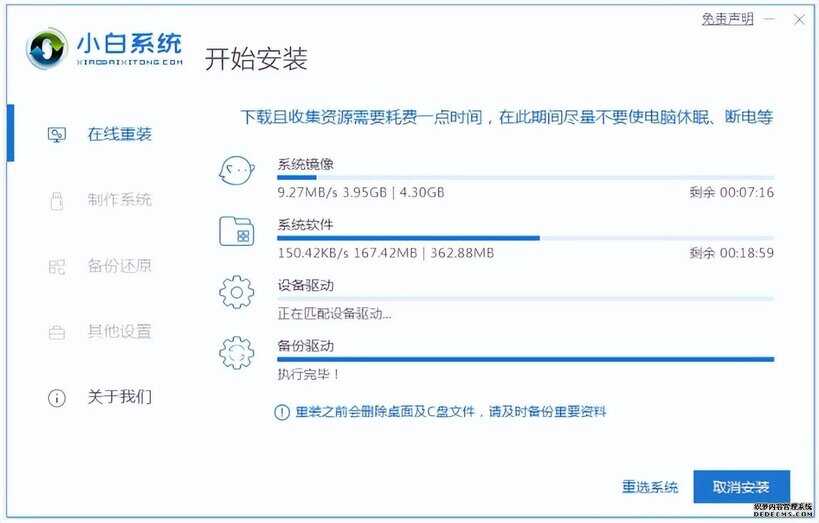Click 取消安装 button
The height and width of the screenshot is (523, 819).
point(741,487)
